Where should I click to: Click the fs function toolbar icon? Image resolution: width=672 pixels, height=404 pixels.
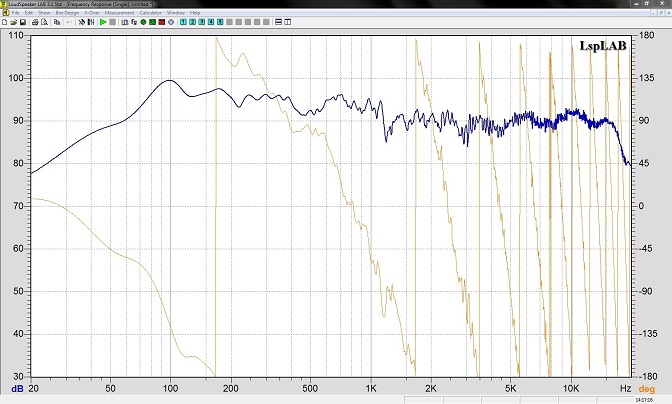134,22
